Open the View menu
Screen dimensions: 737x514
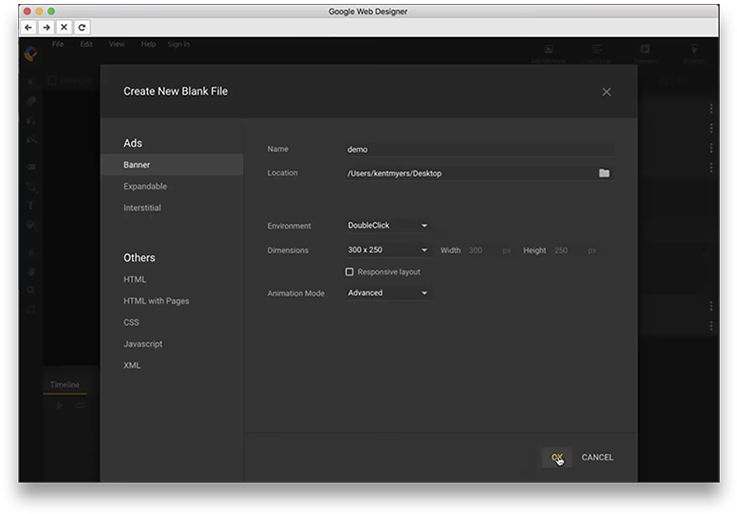117,44
